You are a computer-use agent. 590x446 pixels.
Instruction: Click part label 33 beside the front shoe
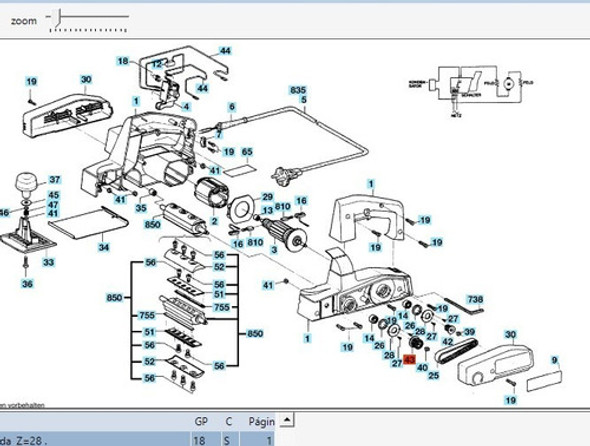point(49,262)
